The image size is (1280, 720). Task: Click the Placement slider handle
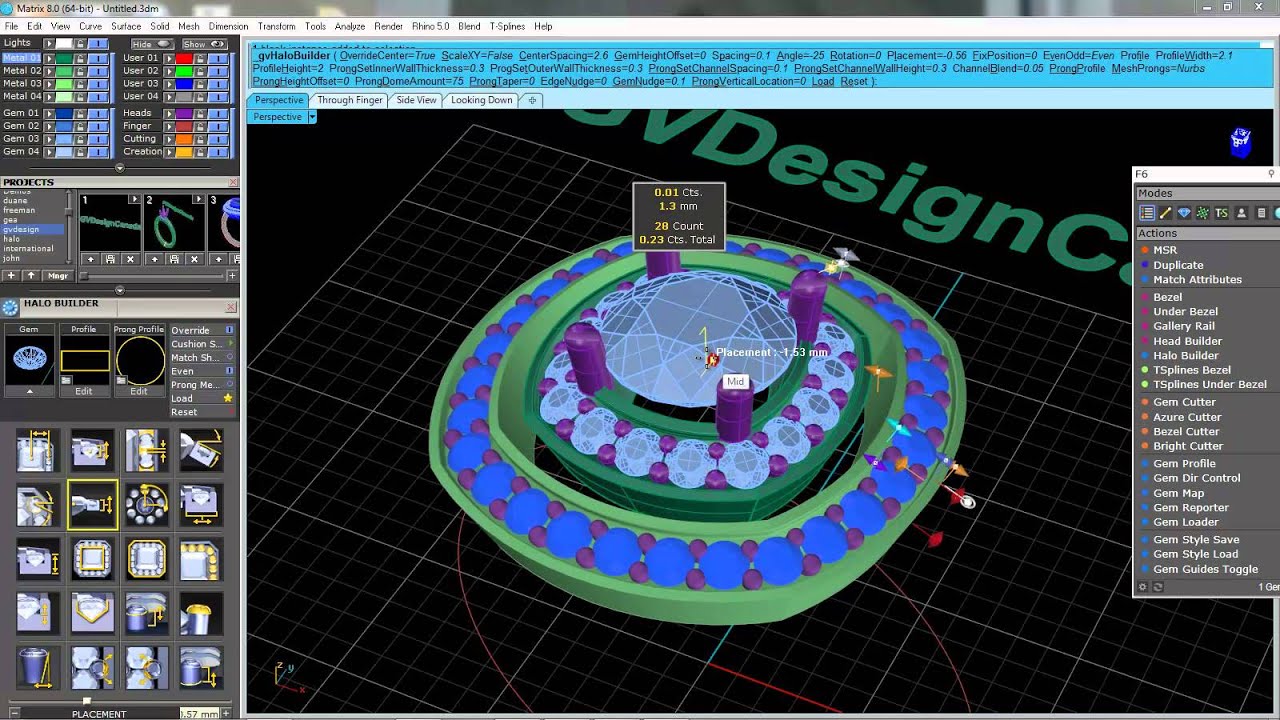coord(87,702)
